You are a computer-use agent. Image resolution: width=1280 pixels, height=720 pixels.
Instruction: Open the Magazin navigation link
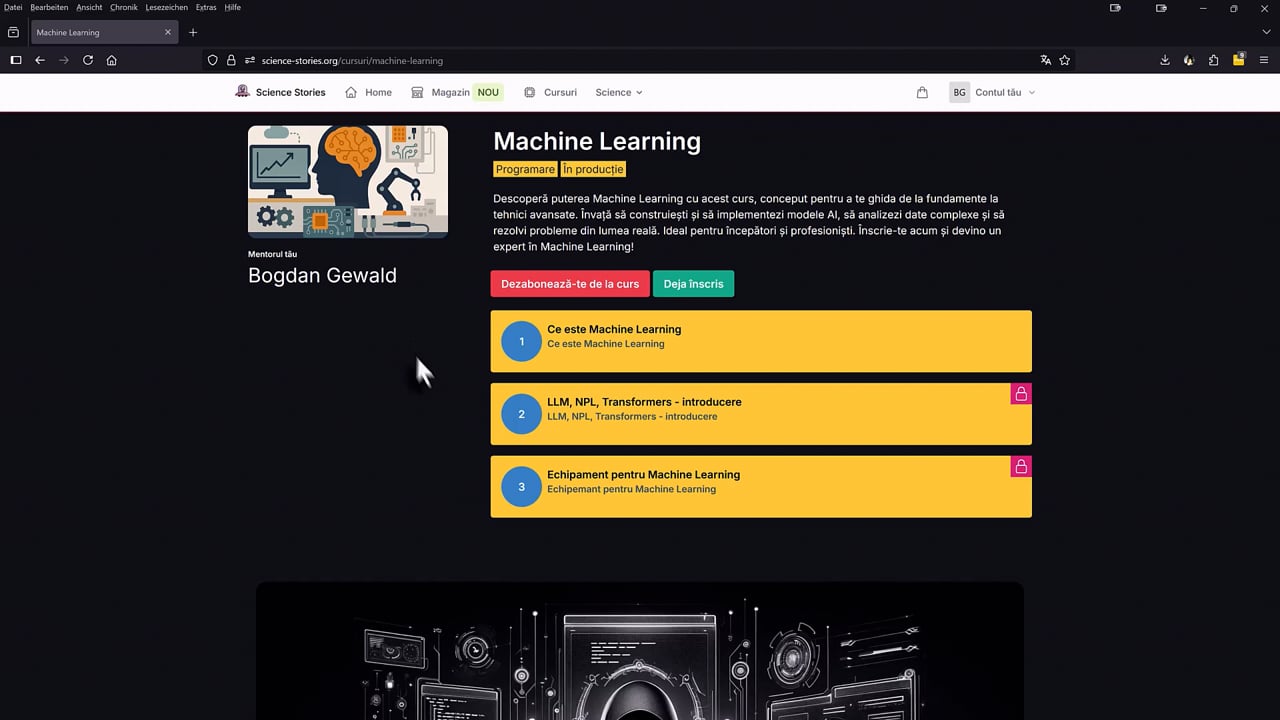click(456, 92)
